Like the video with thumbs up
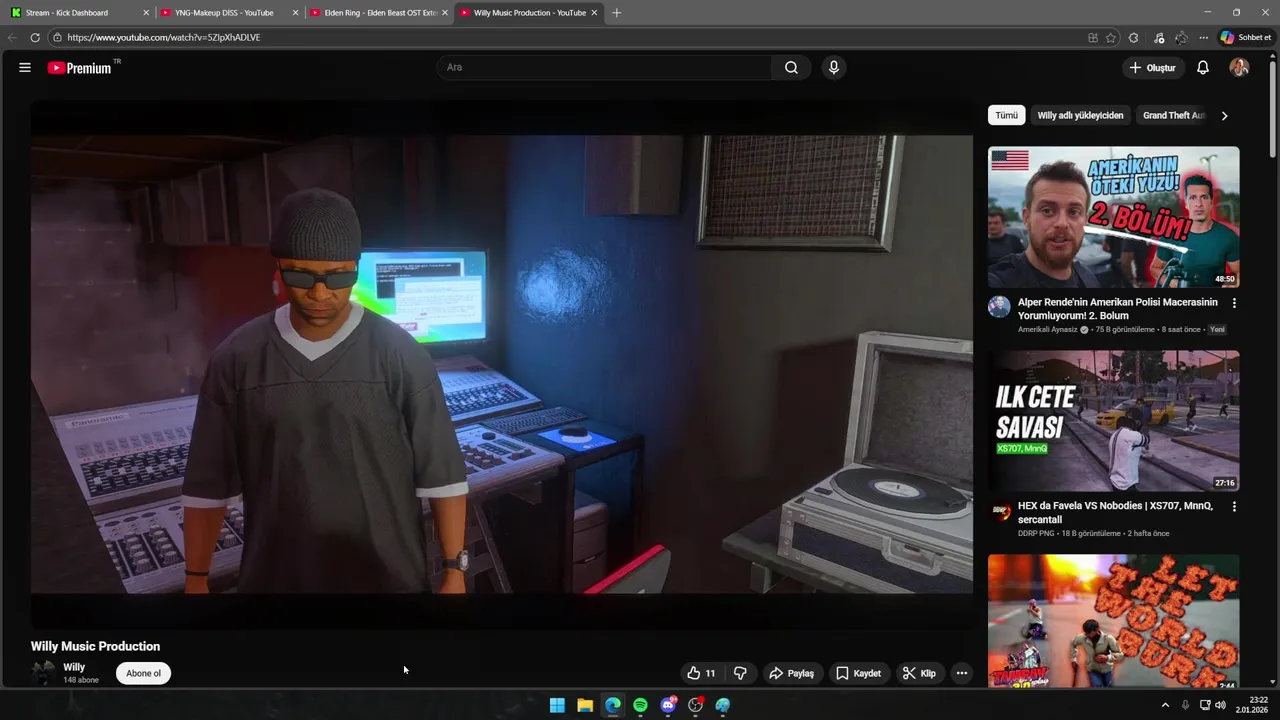This screenshot has width=1280, height=720. (701, 673)
